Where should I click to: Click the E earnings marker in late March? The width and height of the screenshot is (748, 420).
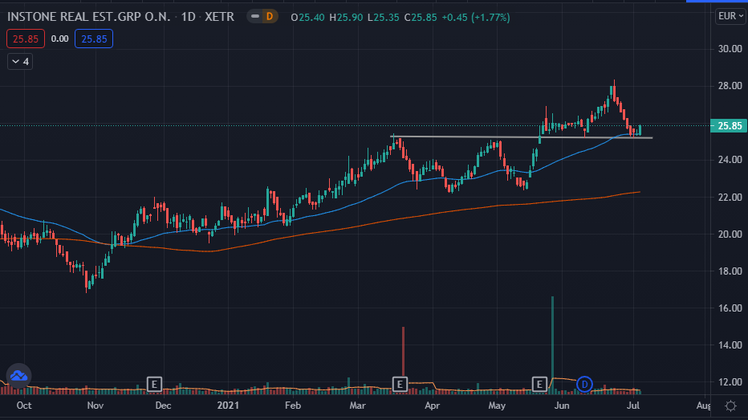click(400, 384)
